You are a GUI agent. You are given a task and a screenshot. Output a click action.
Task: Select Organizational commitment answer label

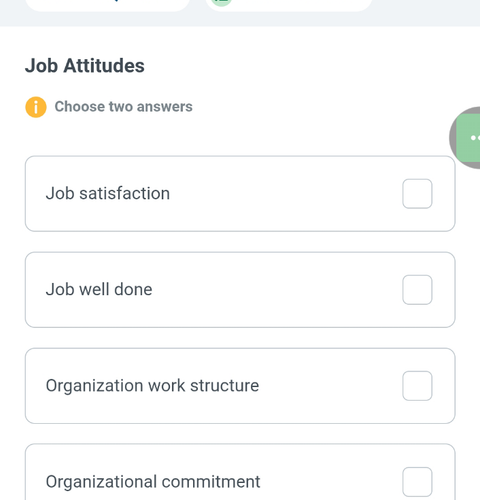(x=153, y=482)
